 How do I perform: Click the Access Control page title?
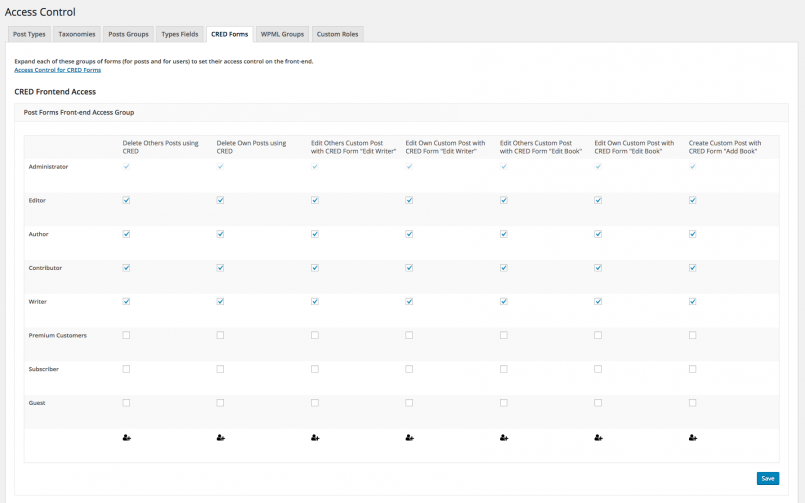[40, 12]
